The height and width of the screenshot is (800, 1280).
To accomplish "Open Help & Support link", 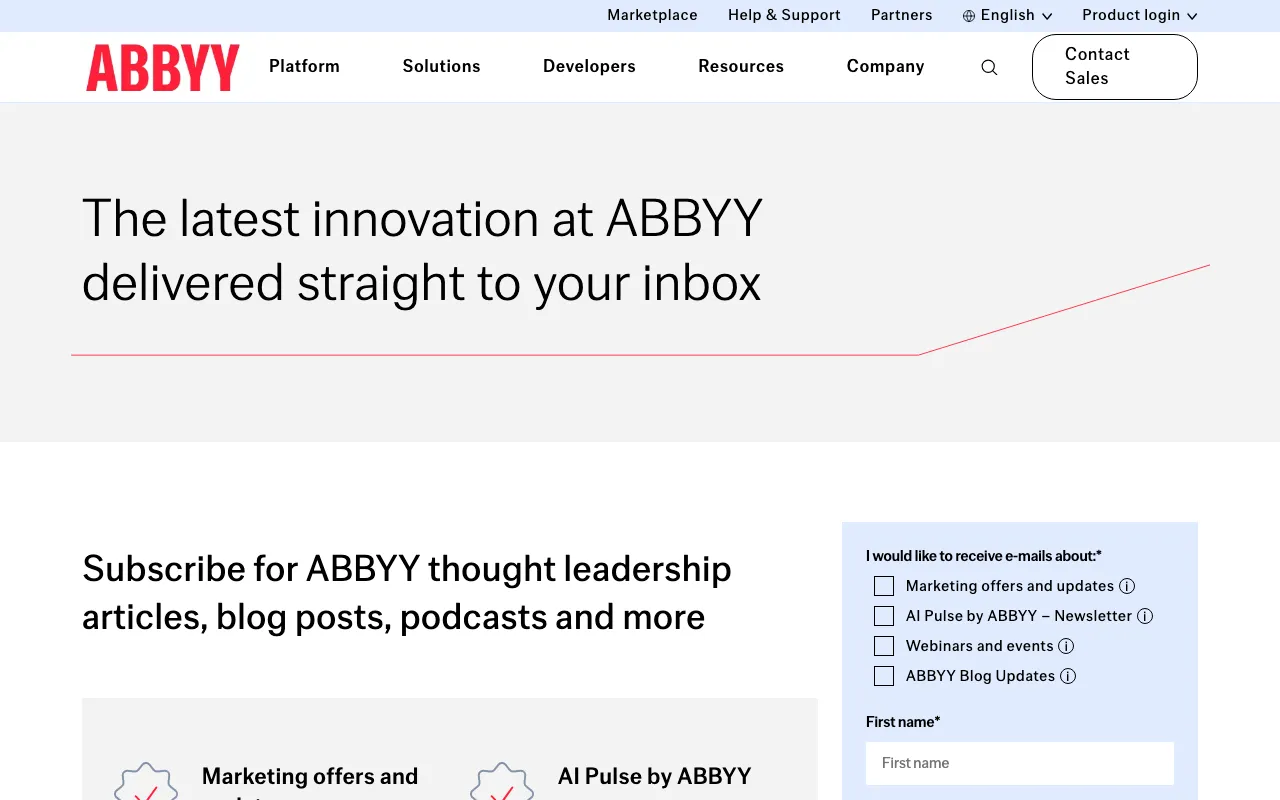I will 784,15.
